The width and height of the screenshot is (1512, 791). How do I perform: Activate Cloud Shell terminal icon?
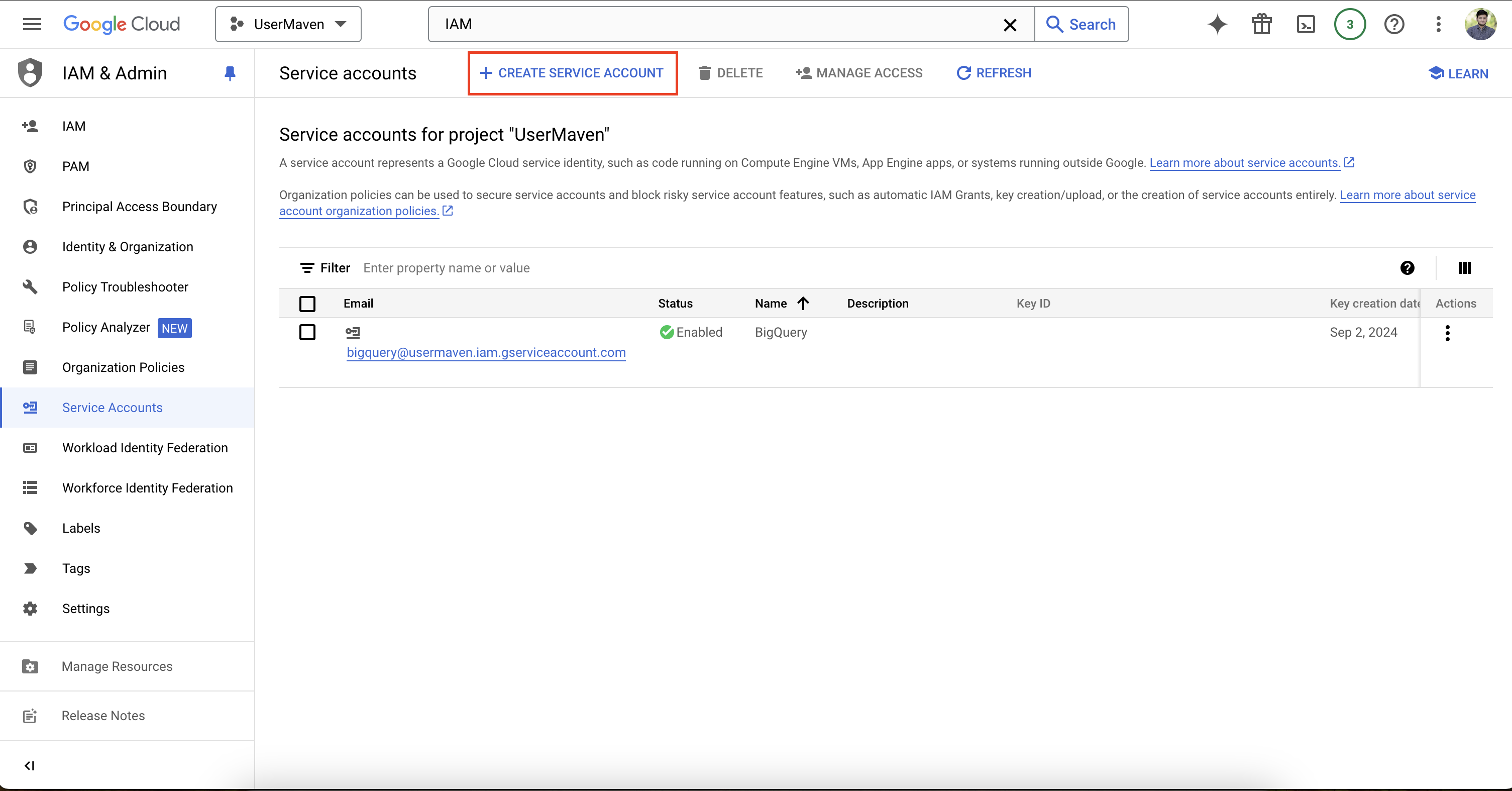1306,24
